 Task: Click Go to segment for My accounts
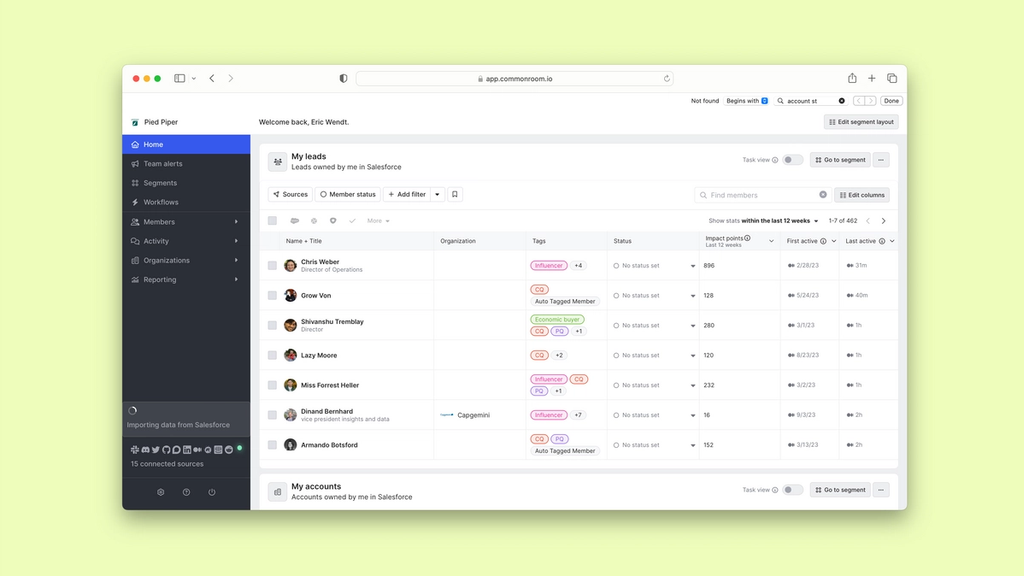point(840,490)
